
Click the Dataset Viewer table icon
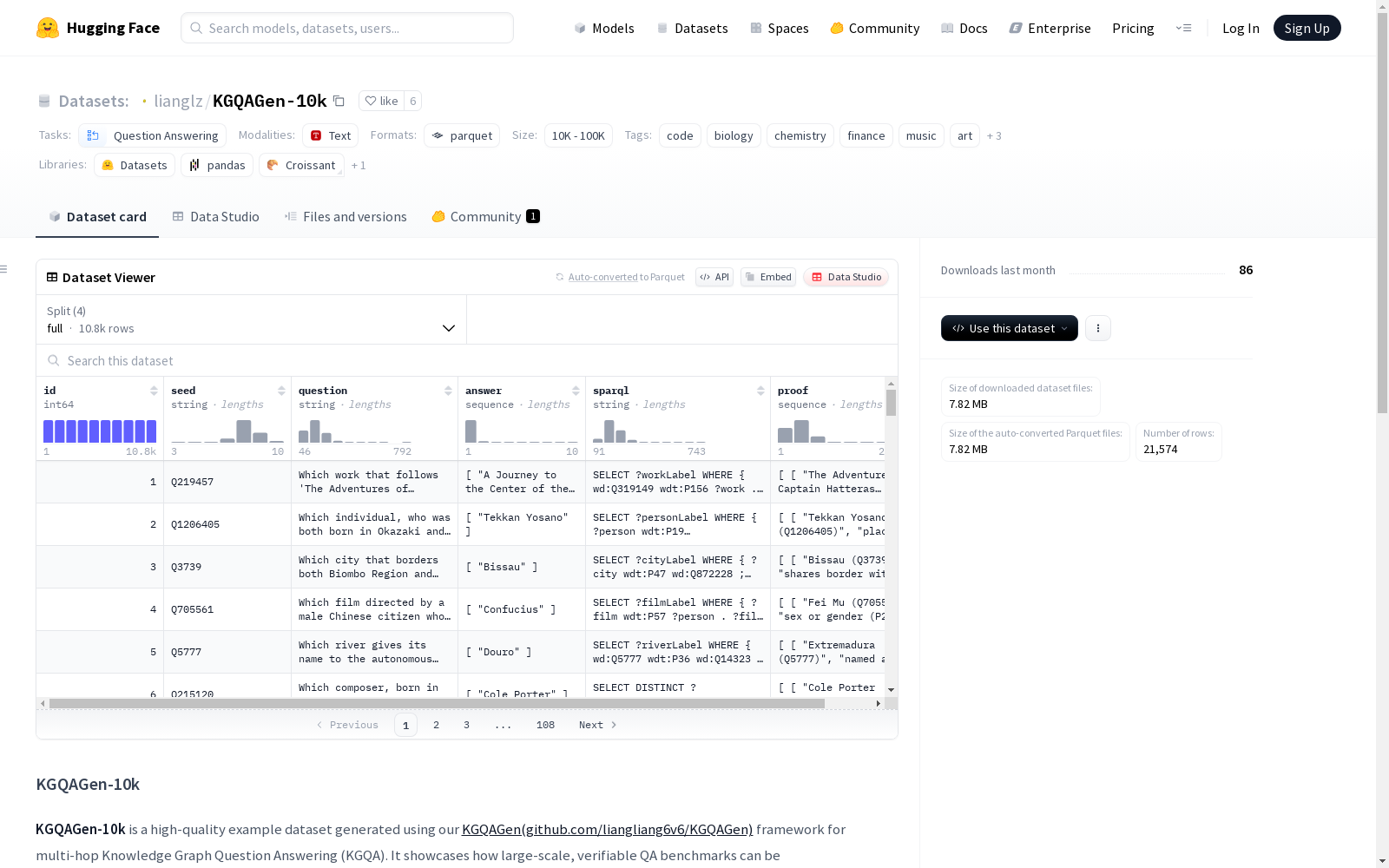(x=52, y=277)
